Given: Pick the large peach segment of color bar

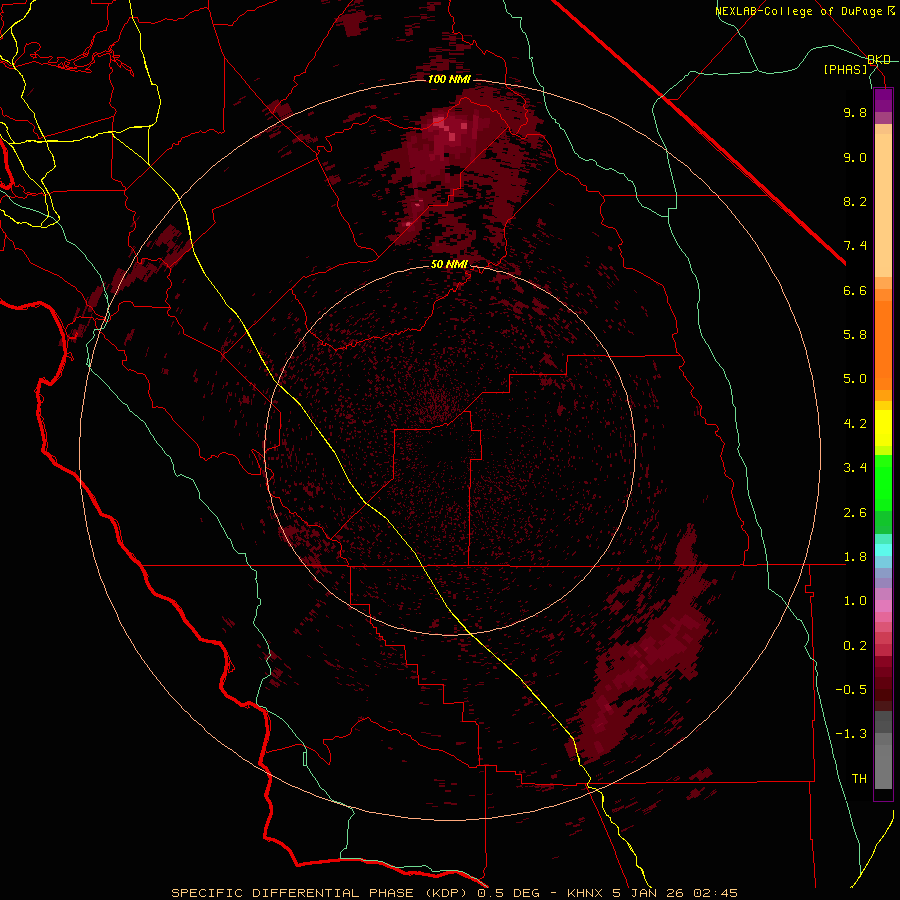Looking at the screenshot, I should pyautogui.click(x=883, y=205).
